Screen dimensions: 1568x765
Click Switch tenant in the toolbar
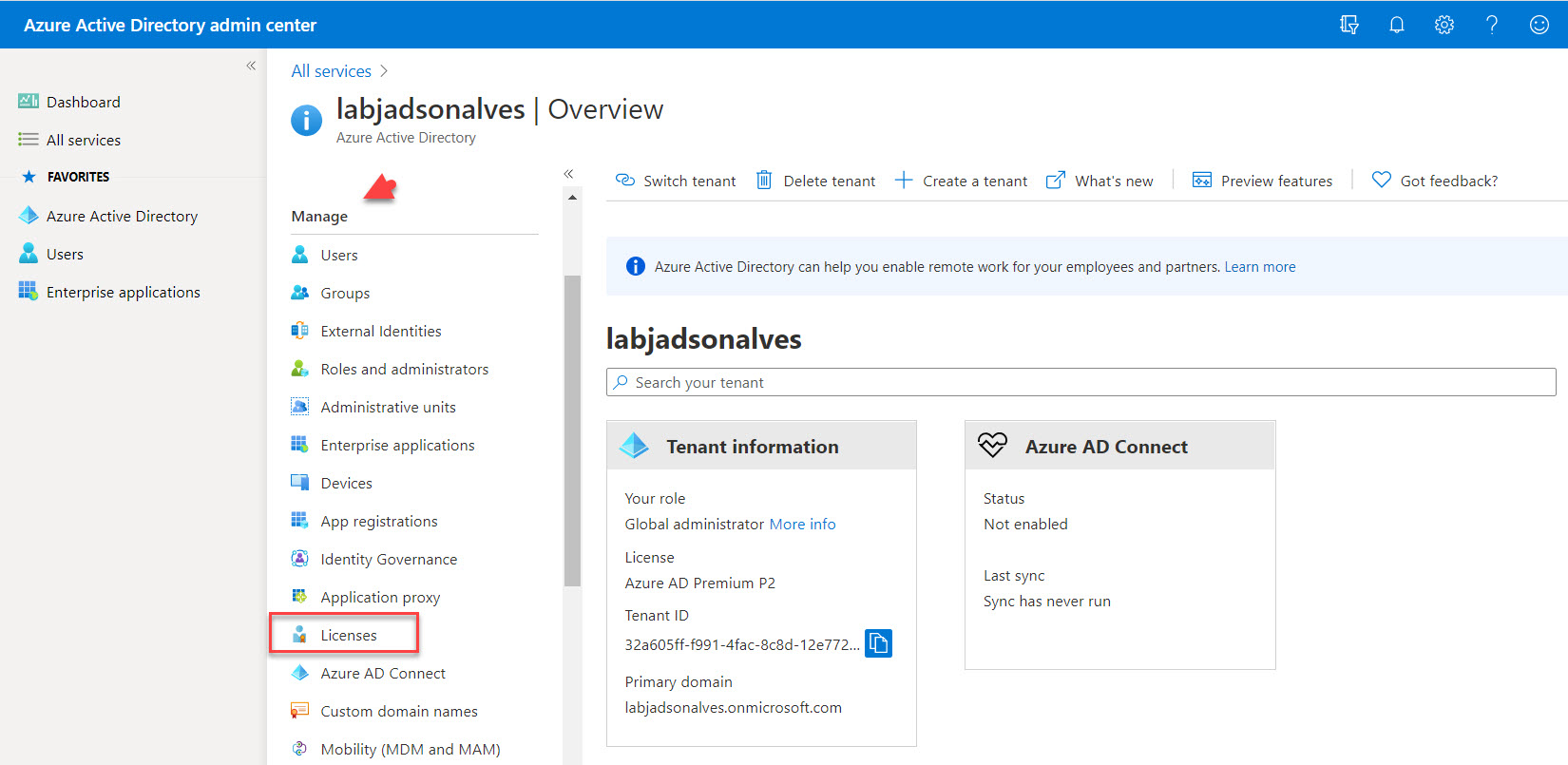point(676,181)
